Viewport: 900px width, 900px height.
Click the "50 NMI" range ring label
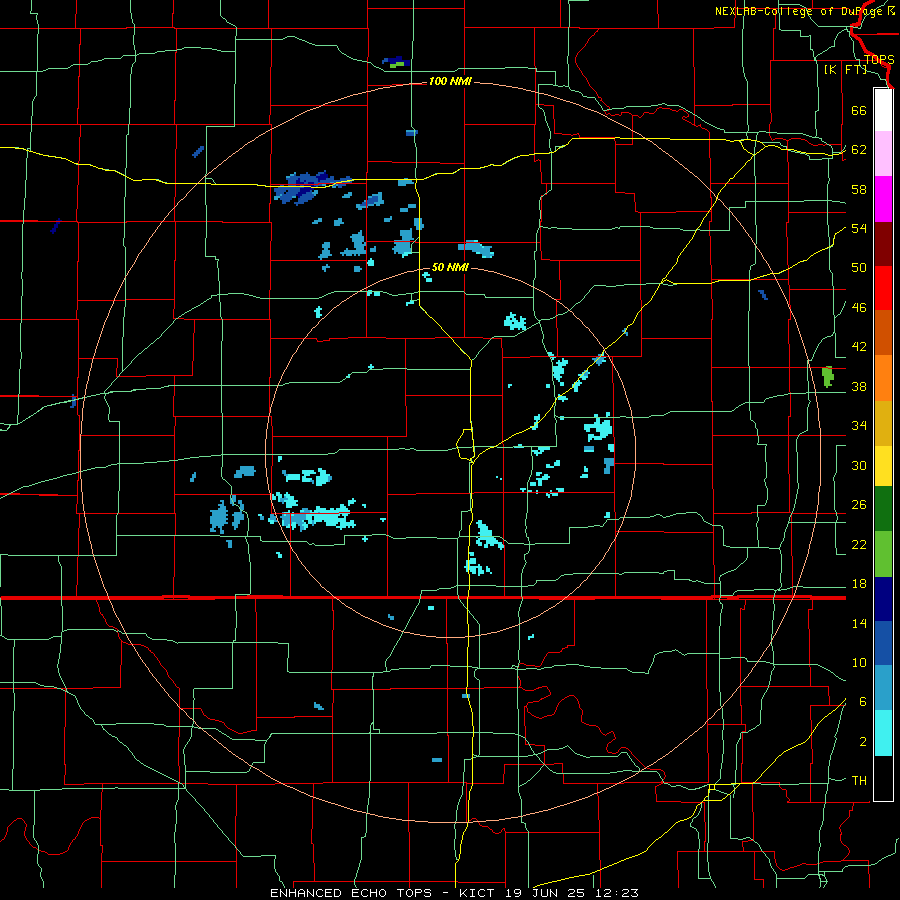tap(450, 267)
